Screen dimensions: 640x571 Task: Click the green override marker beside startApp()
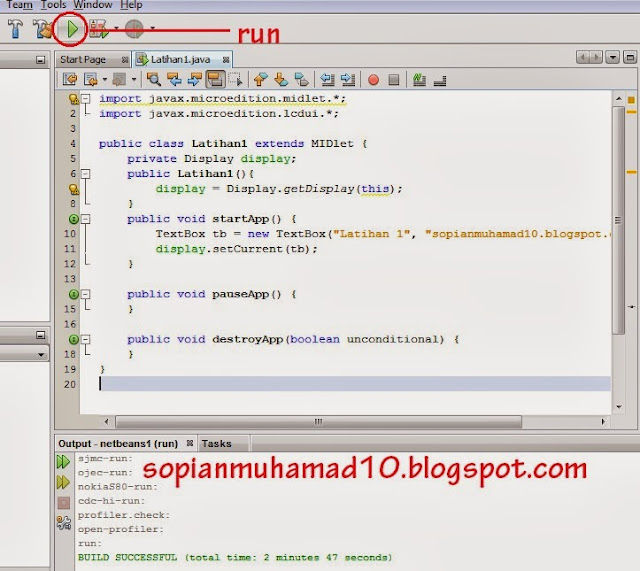73,219
